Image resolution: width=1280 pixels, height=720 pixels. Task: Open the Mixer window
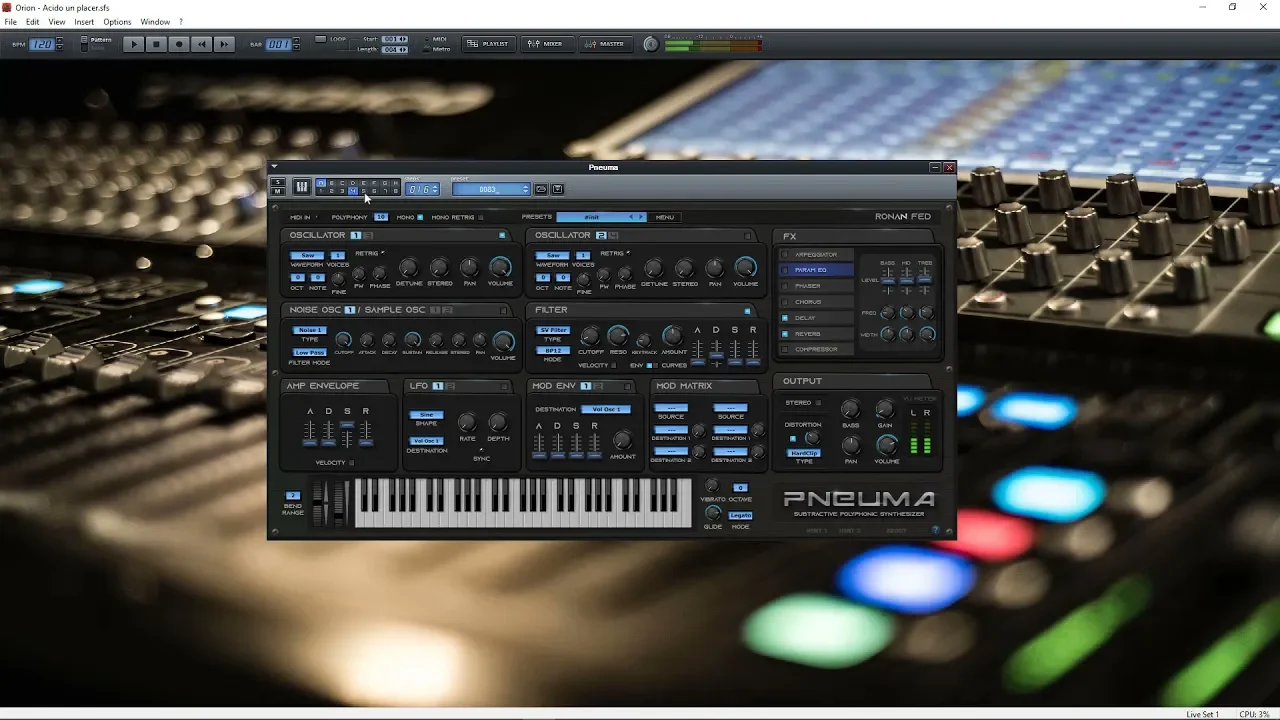(546, 44)
